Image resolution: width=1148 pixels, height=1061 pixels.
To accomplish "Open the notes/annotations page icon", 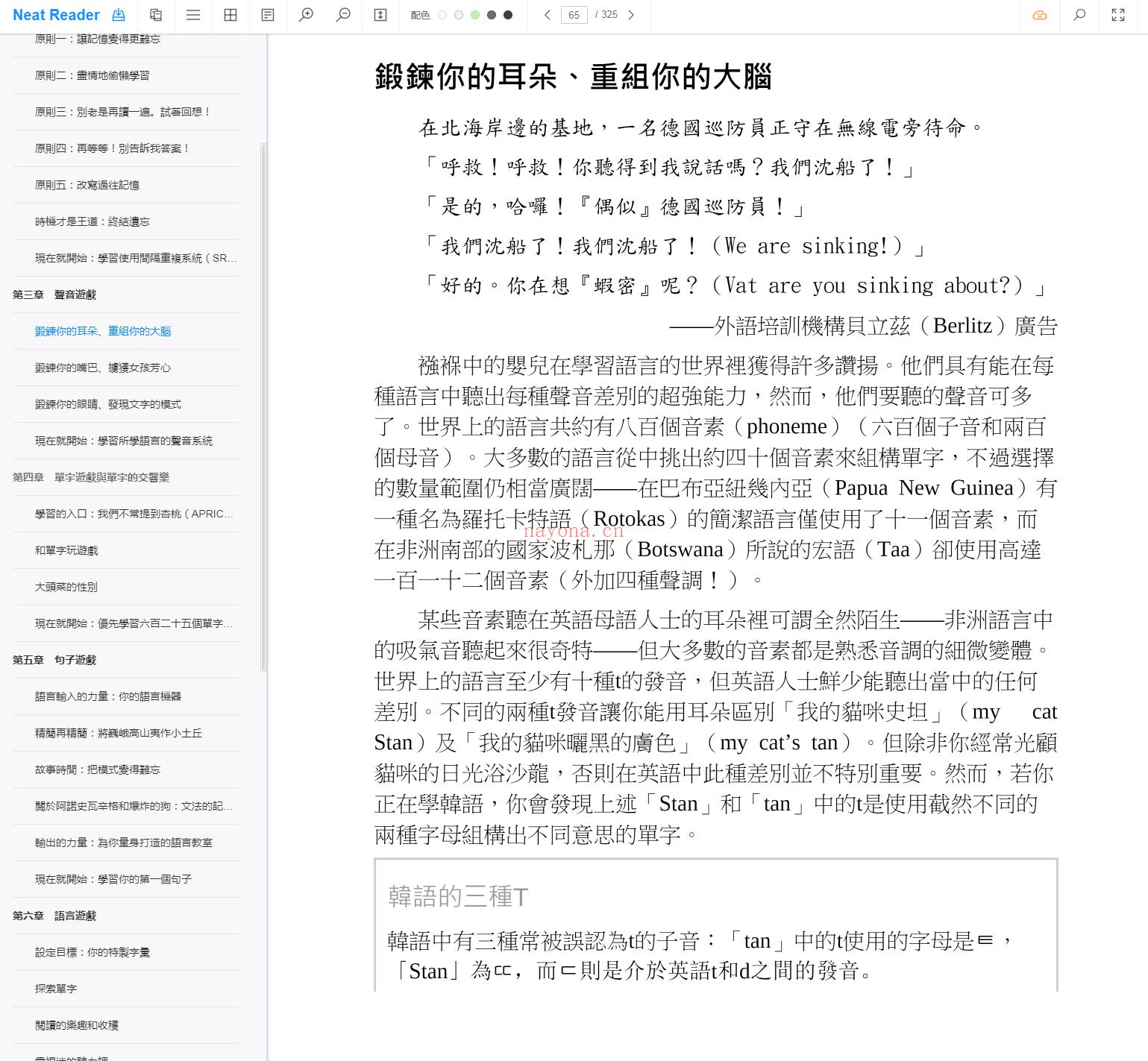I will pyautogui.click(x=268, y=15).
